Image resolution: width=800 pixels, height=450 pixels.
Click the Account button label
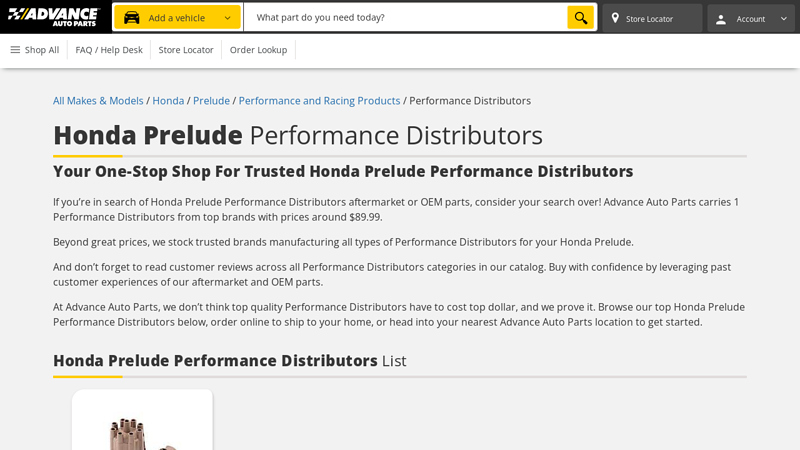(x=750, y=19)
